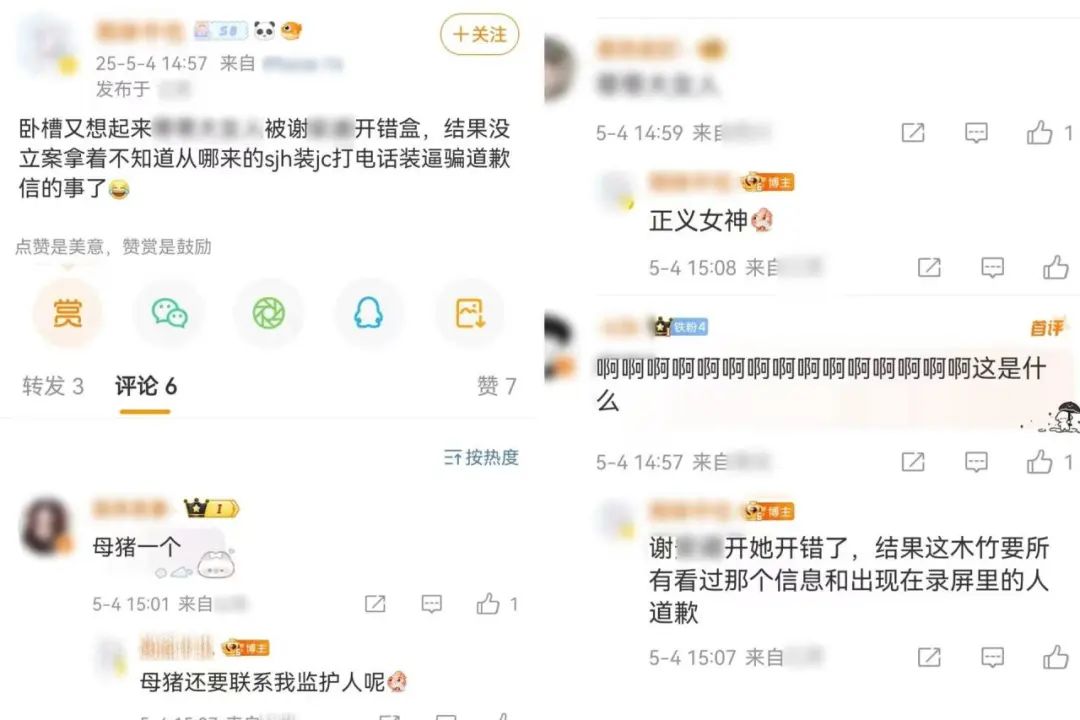Like the 5-4 15:07 blogger reply
1080x720 pixels.
pyautogui.click(x=1056, y=657)
